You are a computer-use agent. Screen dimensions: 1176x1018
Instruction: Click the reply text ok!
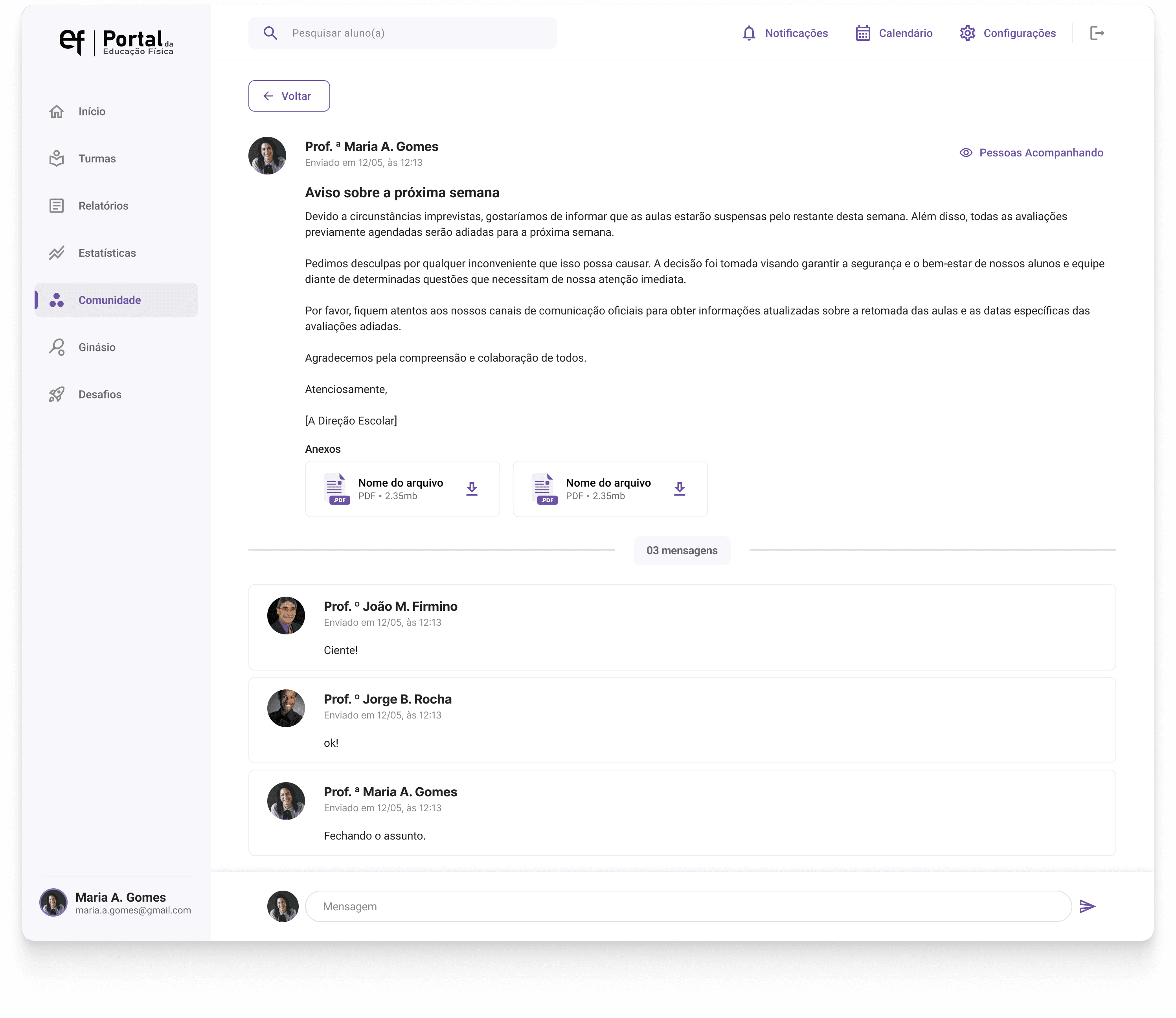tap(331, 742)
